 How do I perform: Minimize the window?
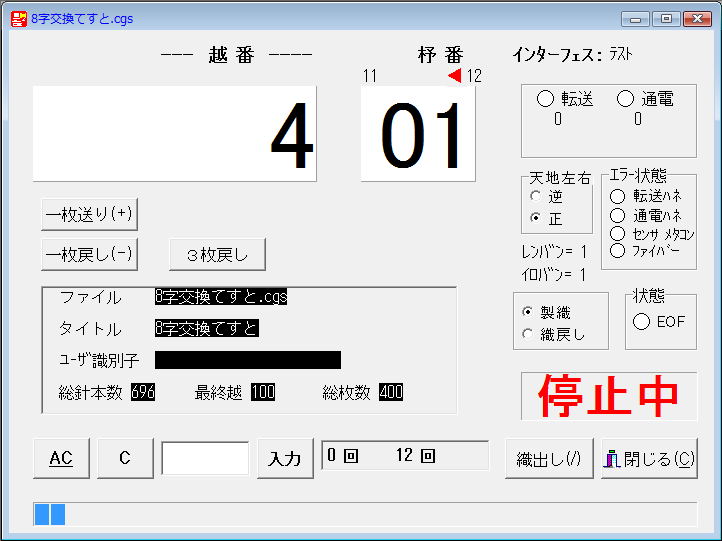click(635, 19)
